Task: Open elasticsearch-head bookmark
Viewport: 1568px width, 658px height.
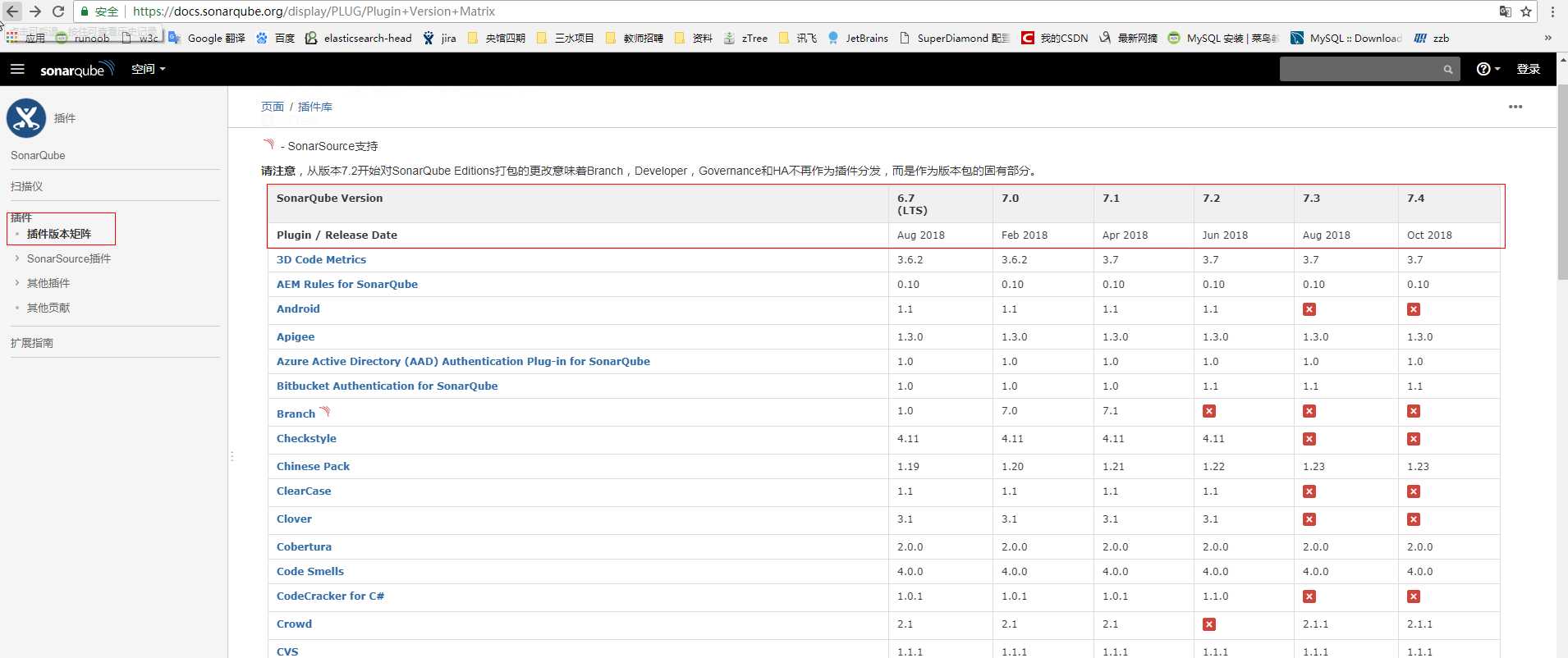Action: pyautogui.click(x=359, y=38)
